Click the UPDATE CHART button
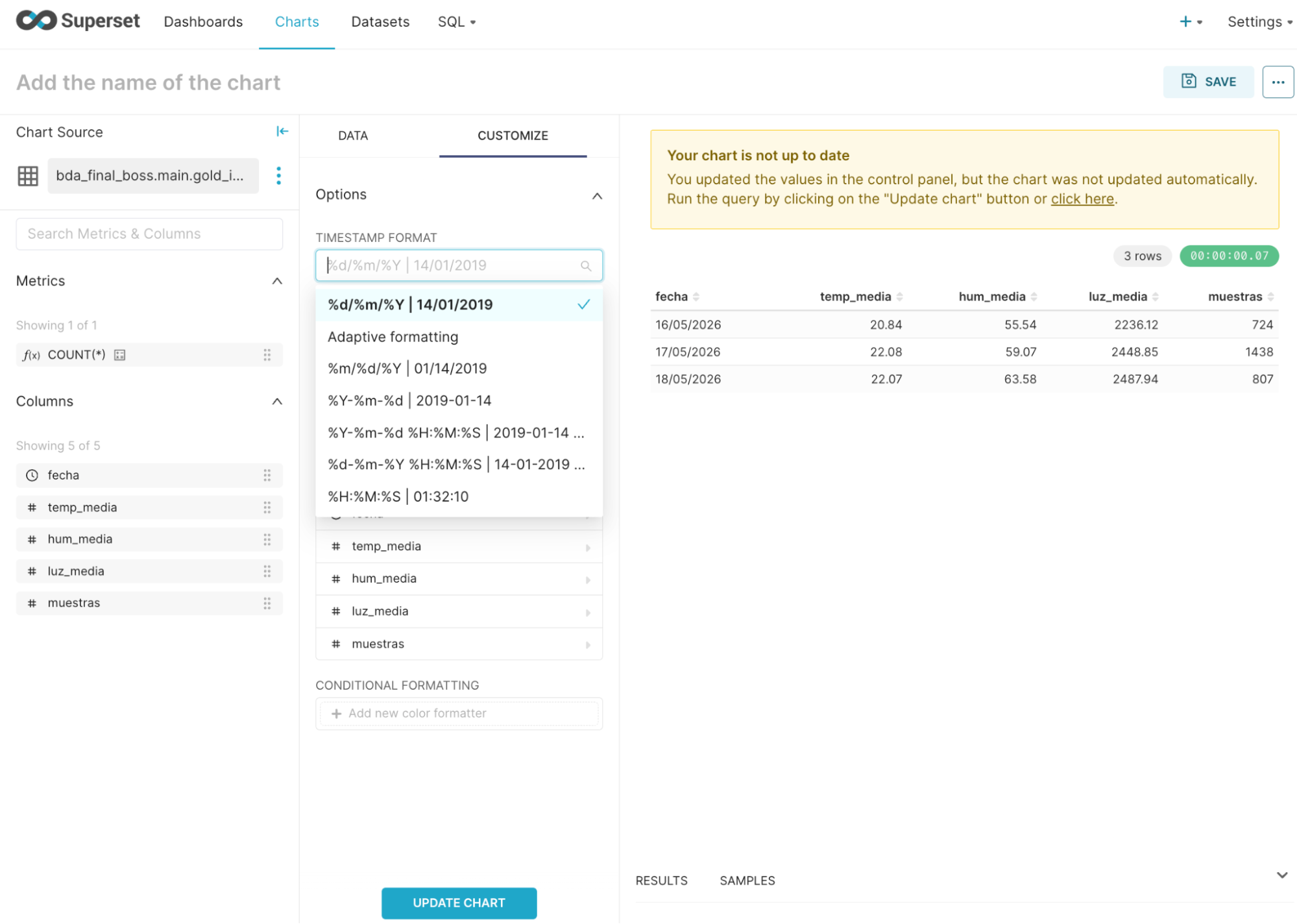 click(x=459, y=903)
